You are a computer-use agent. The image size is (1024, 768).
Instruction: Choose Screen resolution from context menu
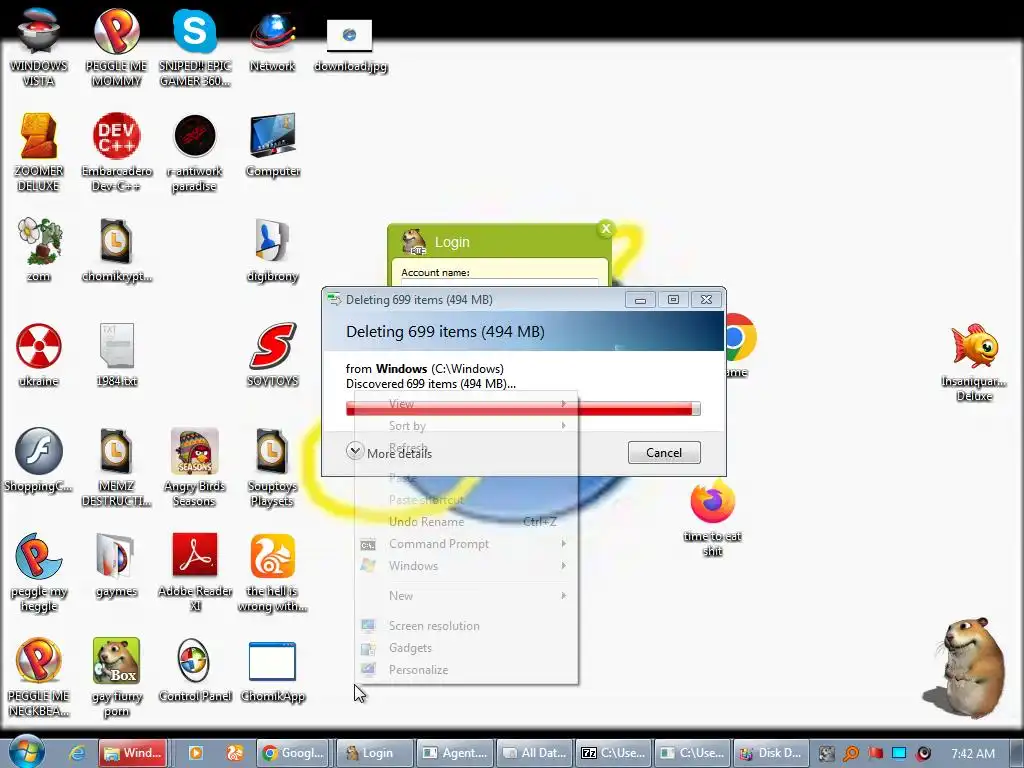[x=466, y=626]
